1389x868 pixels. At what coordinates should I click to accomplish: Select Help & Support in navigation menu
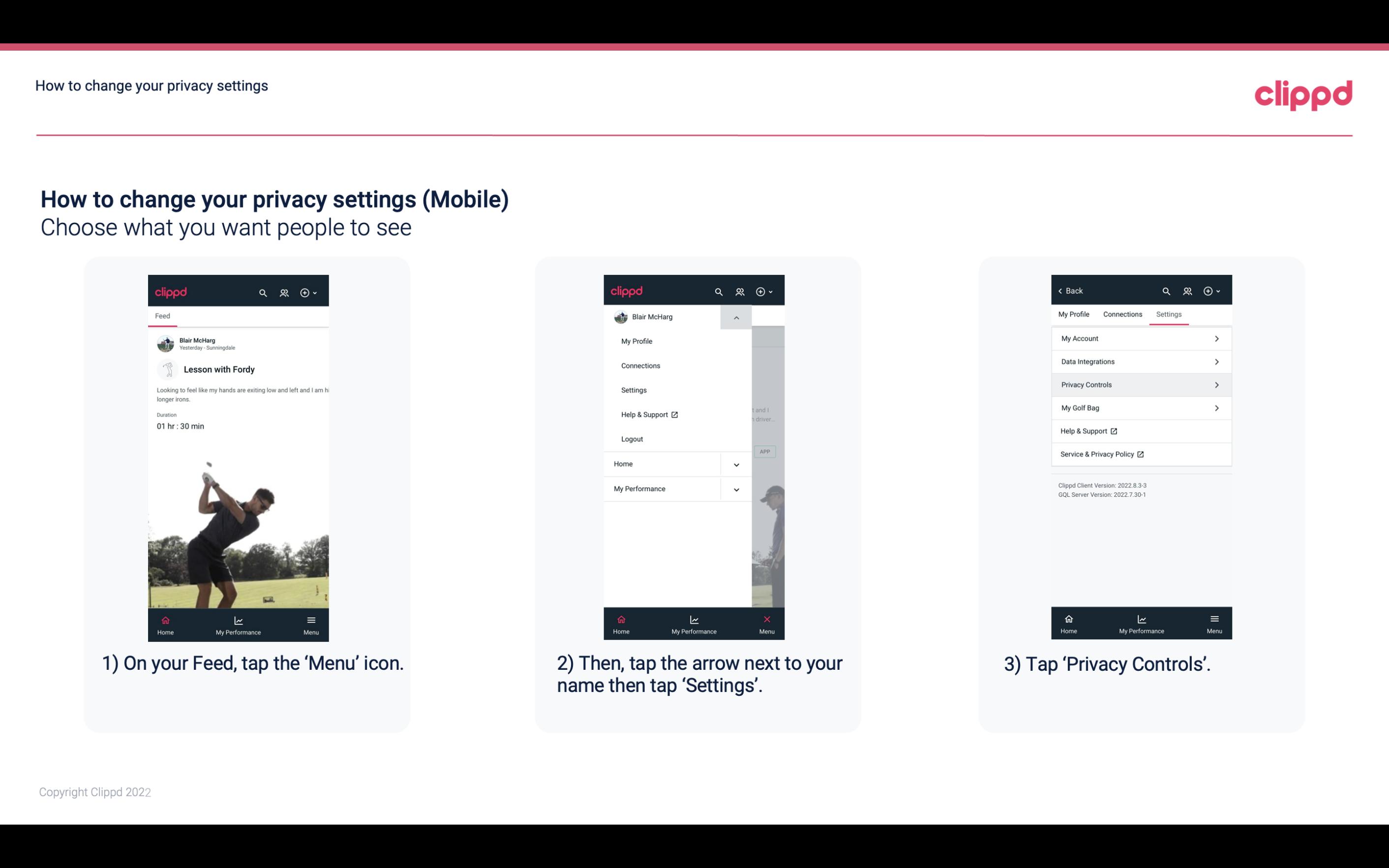pyautogui.click(x=648, y=414)
